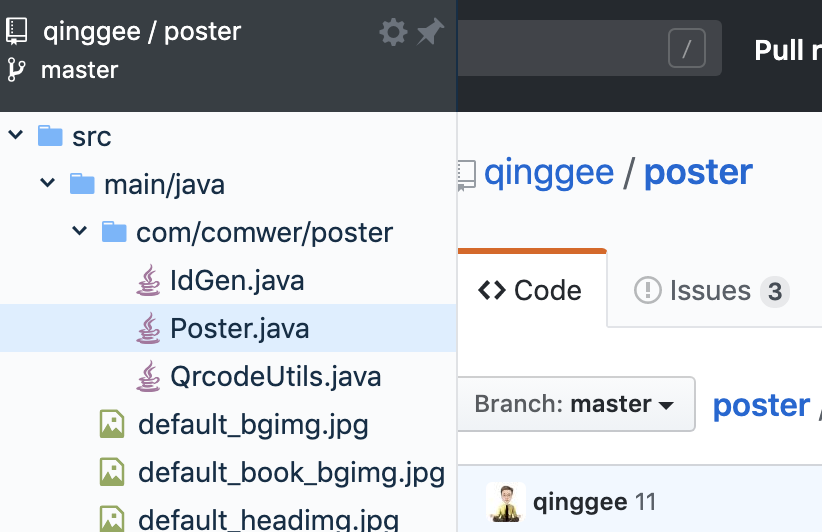Click the image icon beside default_bgimg.jpg
The image size is (822, 532).
point(112,425)
